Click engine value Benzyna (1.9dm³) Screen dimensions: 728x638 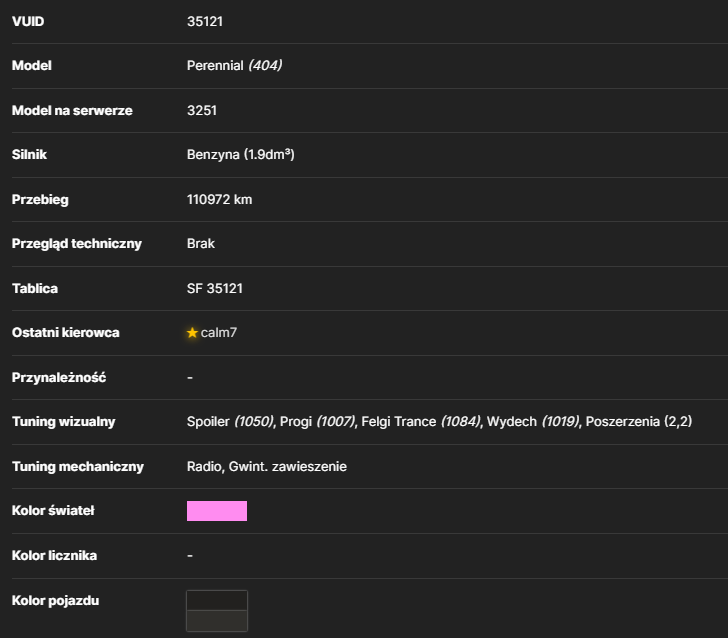click(240, 154)
